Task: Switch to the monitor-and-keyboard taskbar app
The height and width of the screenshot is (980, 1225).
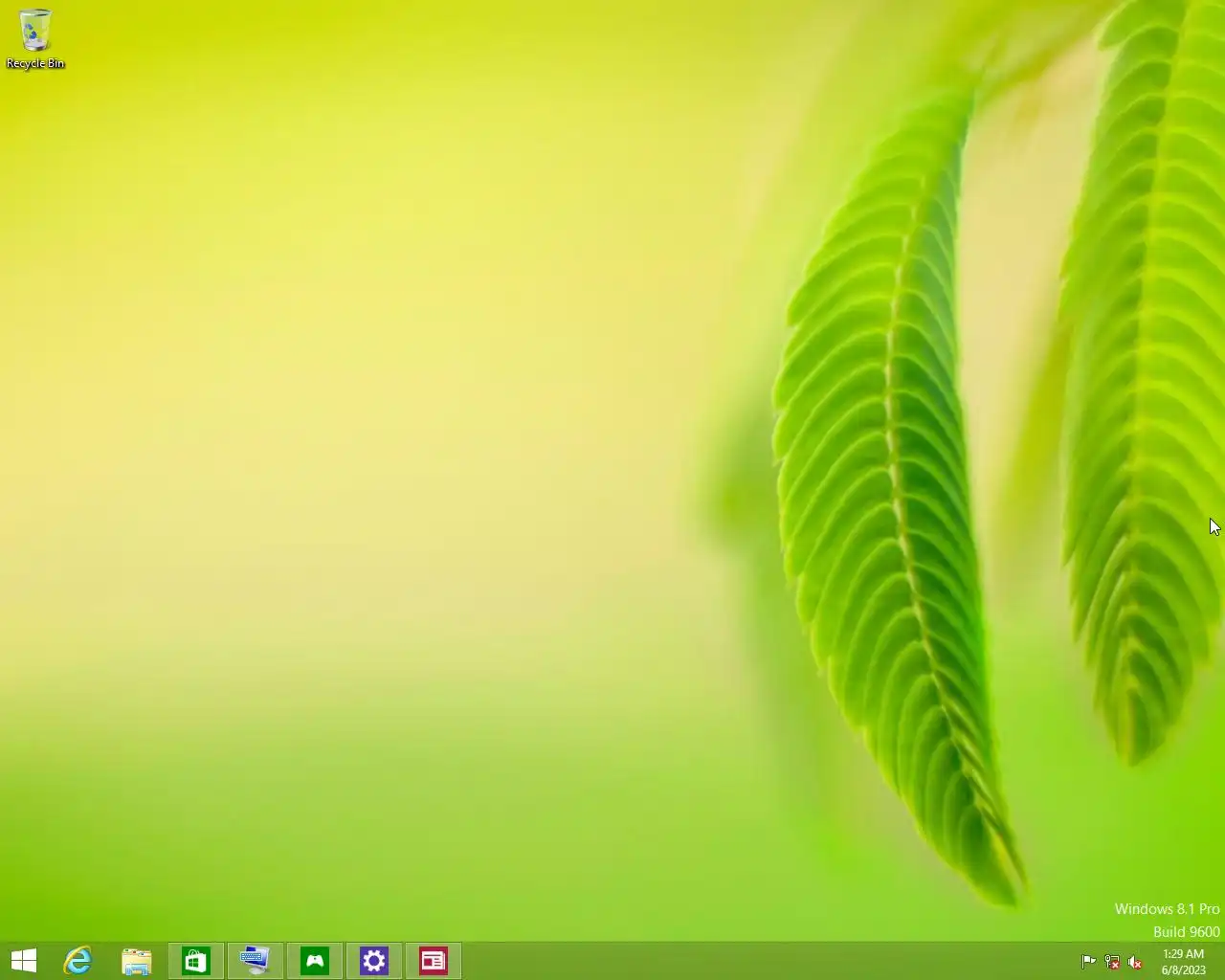Action: [x=256, y=961]
